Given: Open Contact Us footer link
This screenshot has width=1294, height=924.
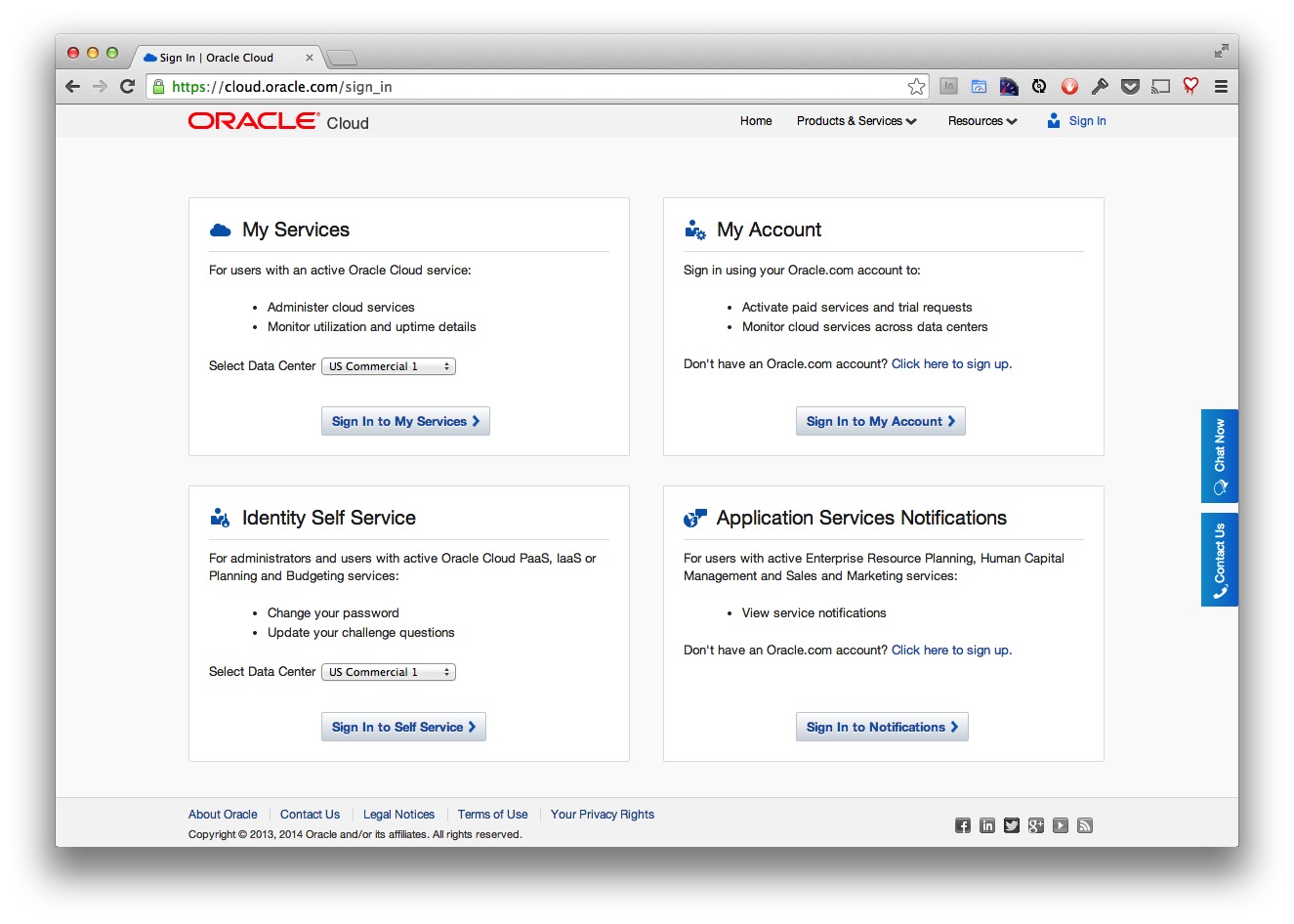Looking at the screenshot, I should tap(310, 815).
